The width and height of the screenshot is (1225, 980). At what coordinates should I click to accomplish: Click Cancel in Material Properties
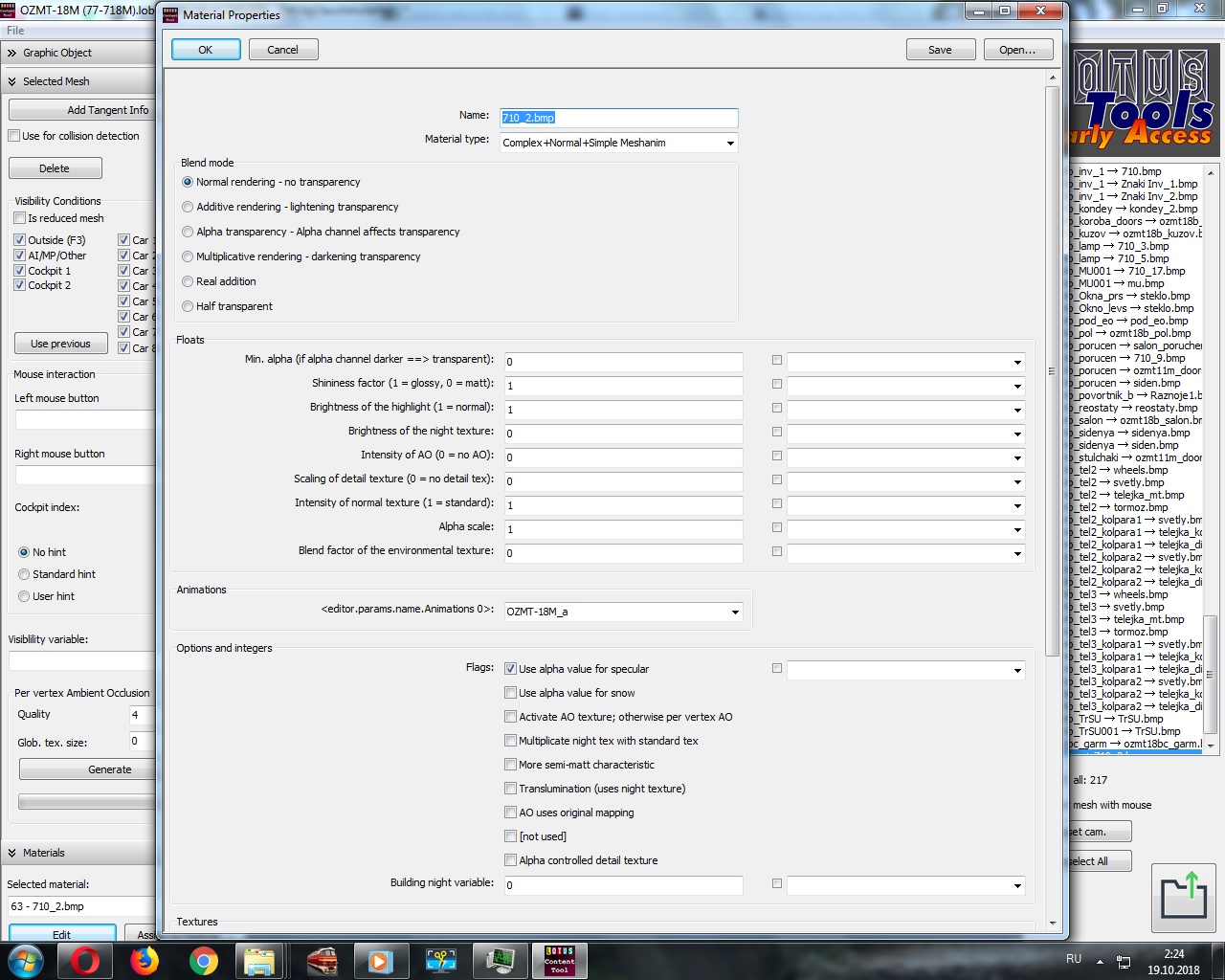[x=282, y=50]
